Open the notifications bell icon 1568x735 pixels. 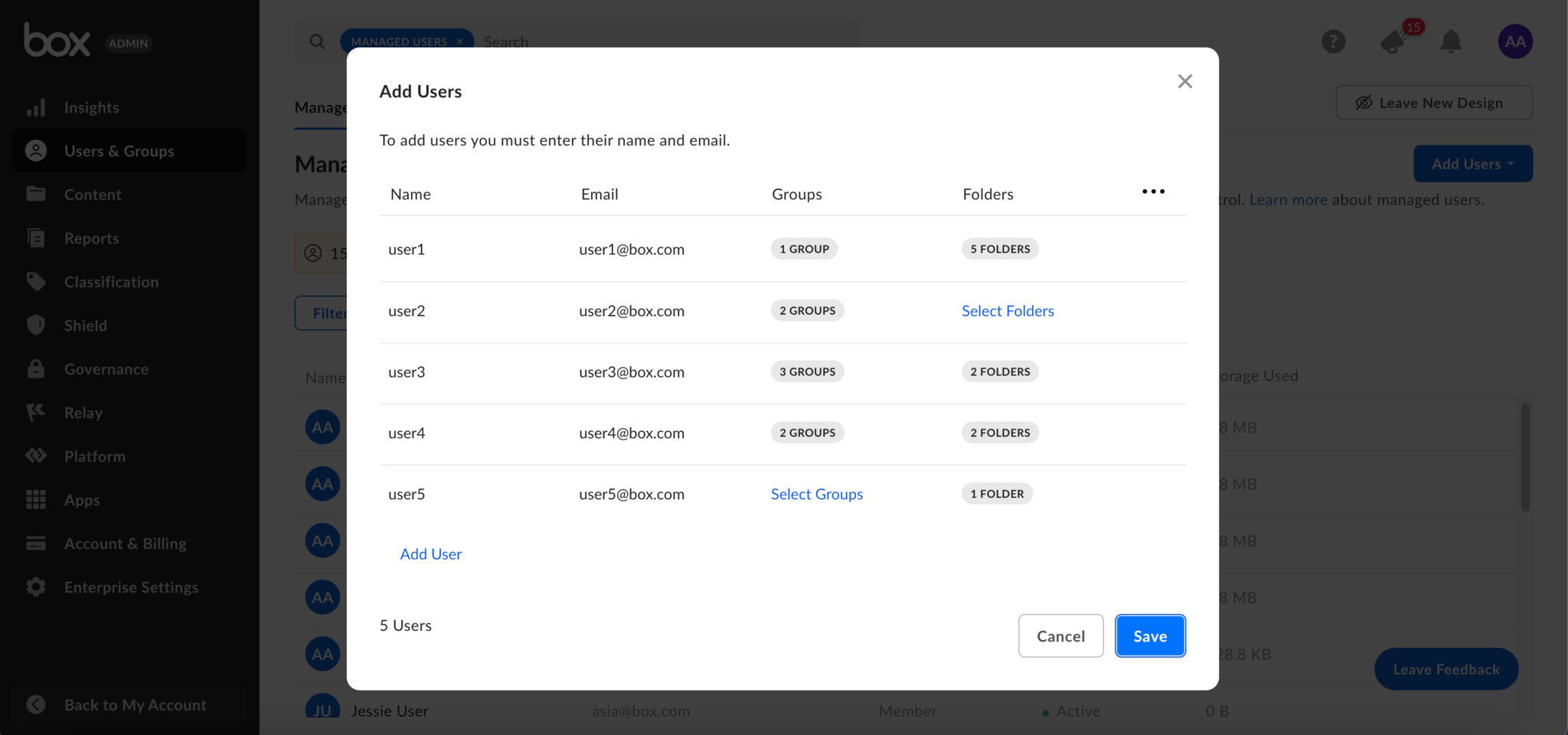tap(1451, 41)
